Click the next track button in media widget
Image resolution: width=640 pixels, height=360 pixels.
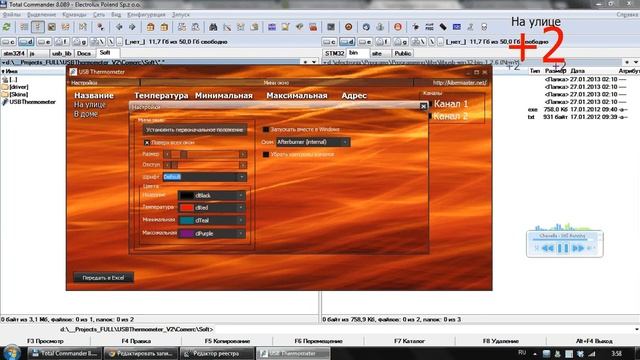[x=578, y=248]
